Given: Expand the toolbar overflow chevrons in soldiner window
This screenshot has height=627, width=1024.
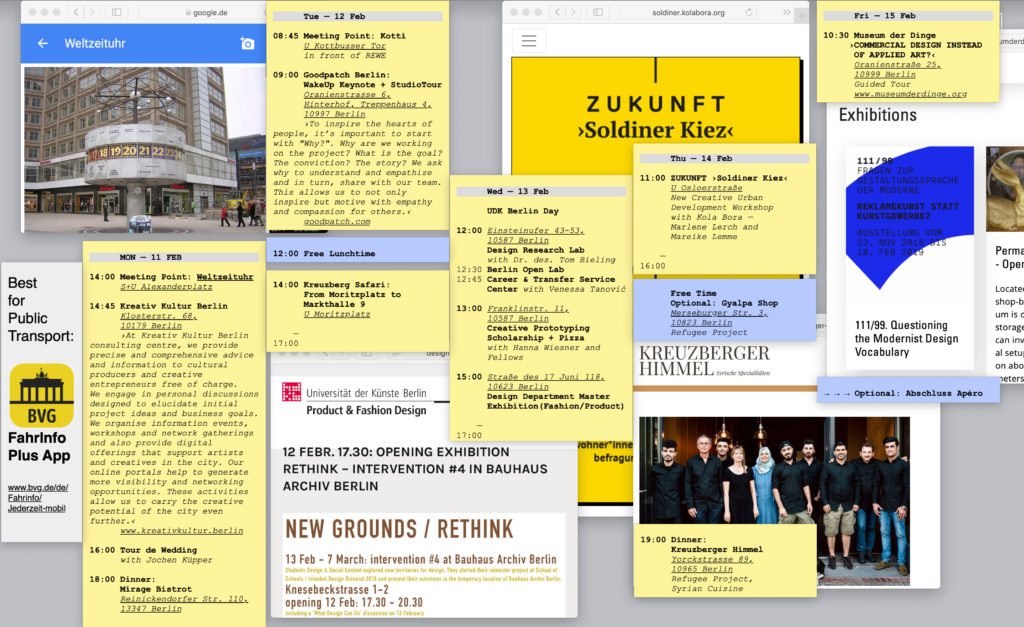Looking at the screenshot, I should coord(786,12).
